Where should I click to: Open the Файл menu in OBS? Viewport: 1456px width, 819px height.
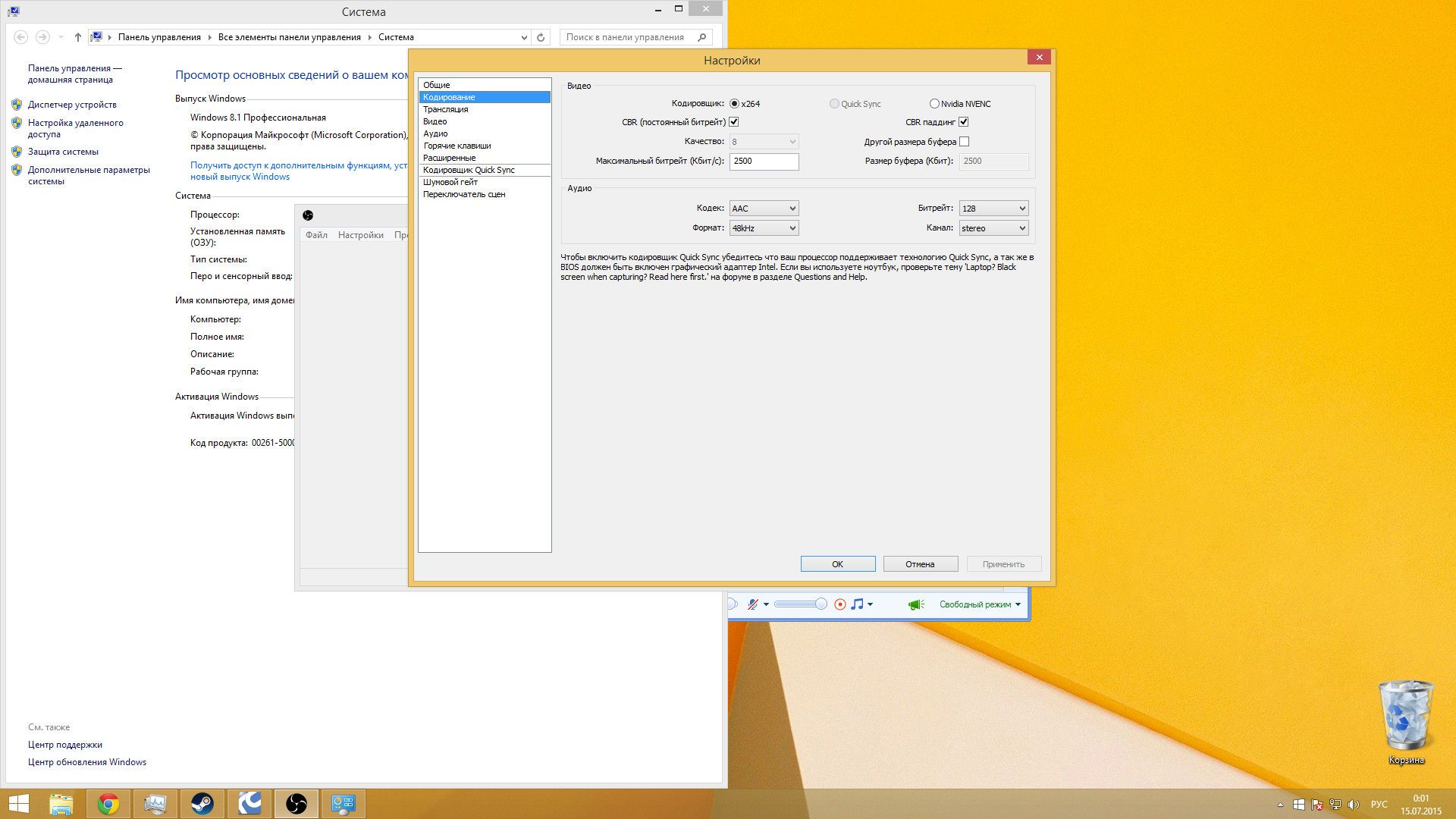316,235
